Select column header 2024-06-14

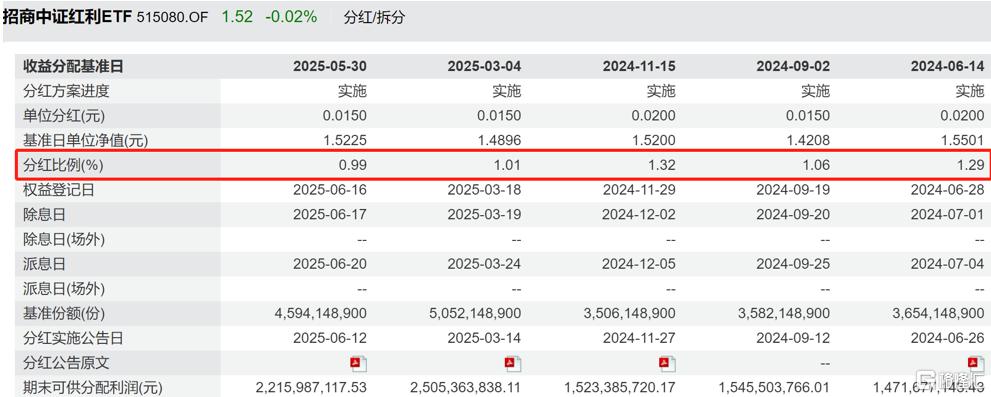point(947,66)
